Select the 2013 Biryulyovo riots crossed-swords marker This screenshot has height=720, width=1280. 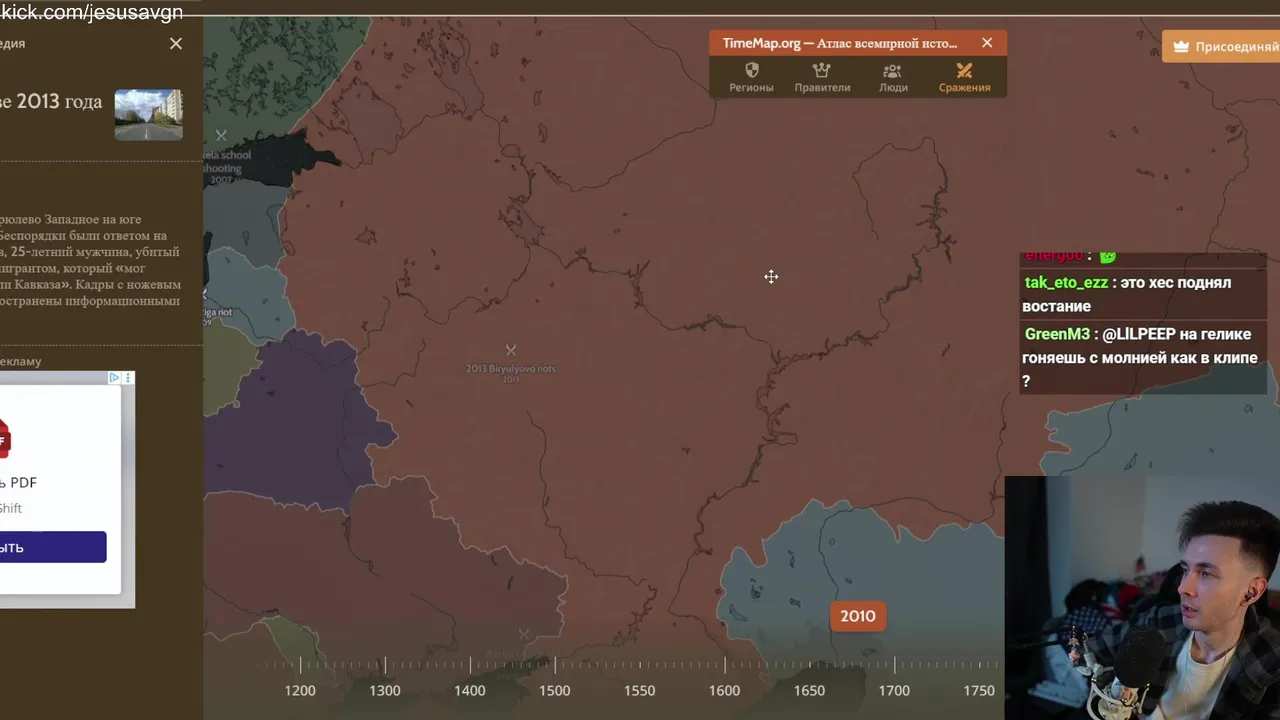511,349
